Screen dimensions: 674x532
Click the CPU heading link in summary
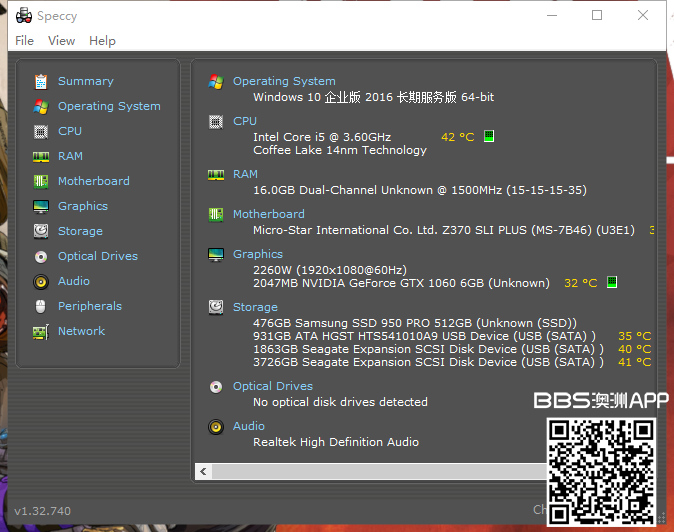coord(245,121)
